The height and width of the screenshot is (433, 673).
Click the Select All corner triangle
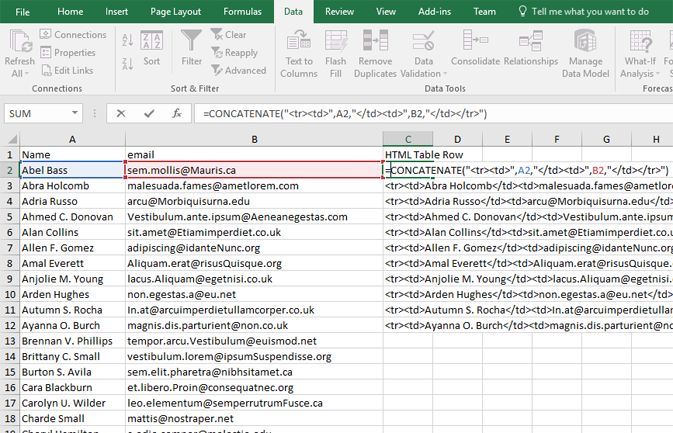(13, 139)
